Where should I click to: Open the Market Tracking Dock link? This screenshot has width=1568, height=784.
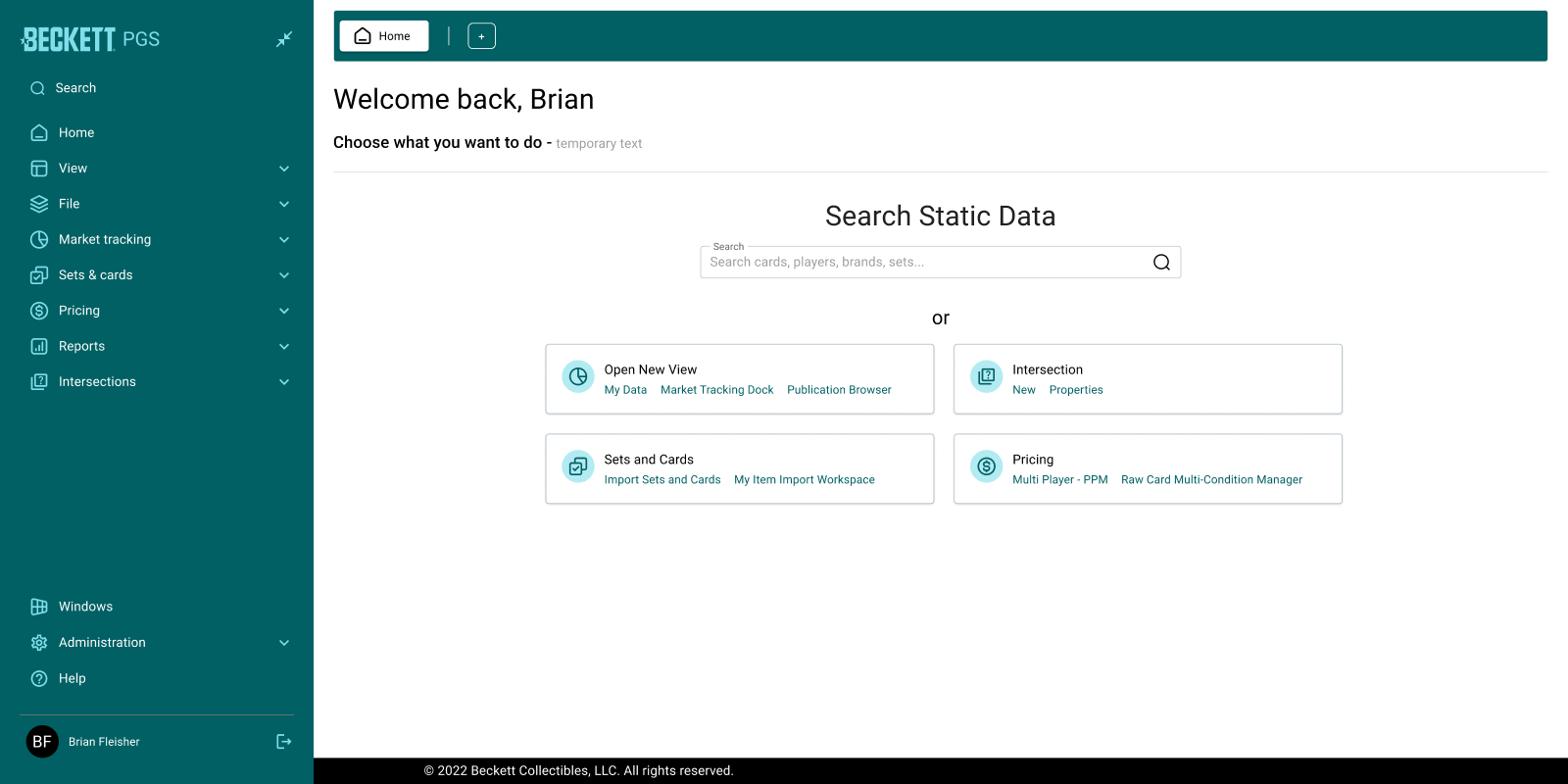click(716, 390)
